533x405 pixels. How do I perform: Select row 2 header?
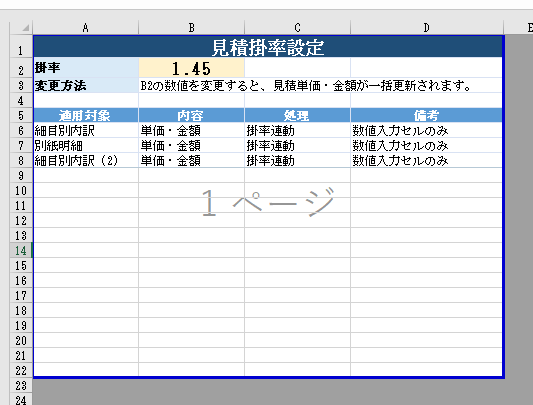[21, 68]
